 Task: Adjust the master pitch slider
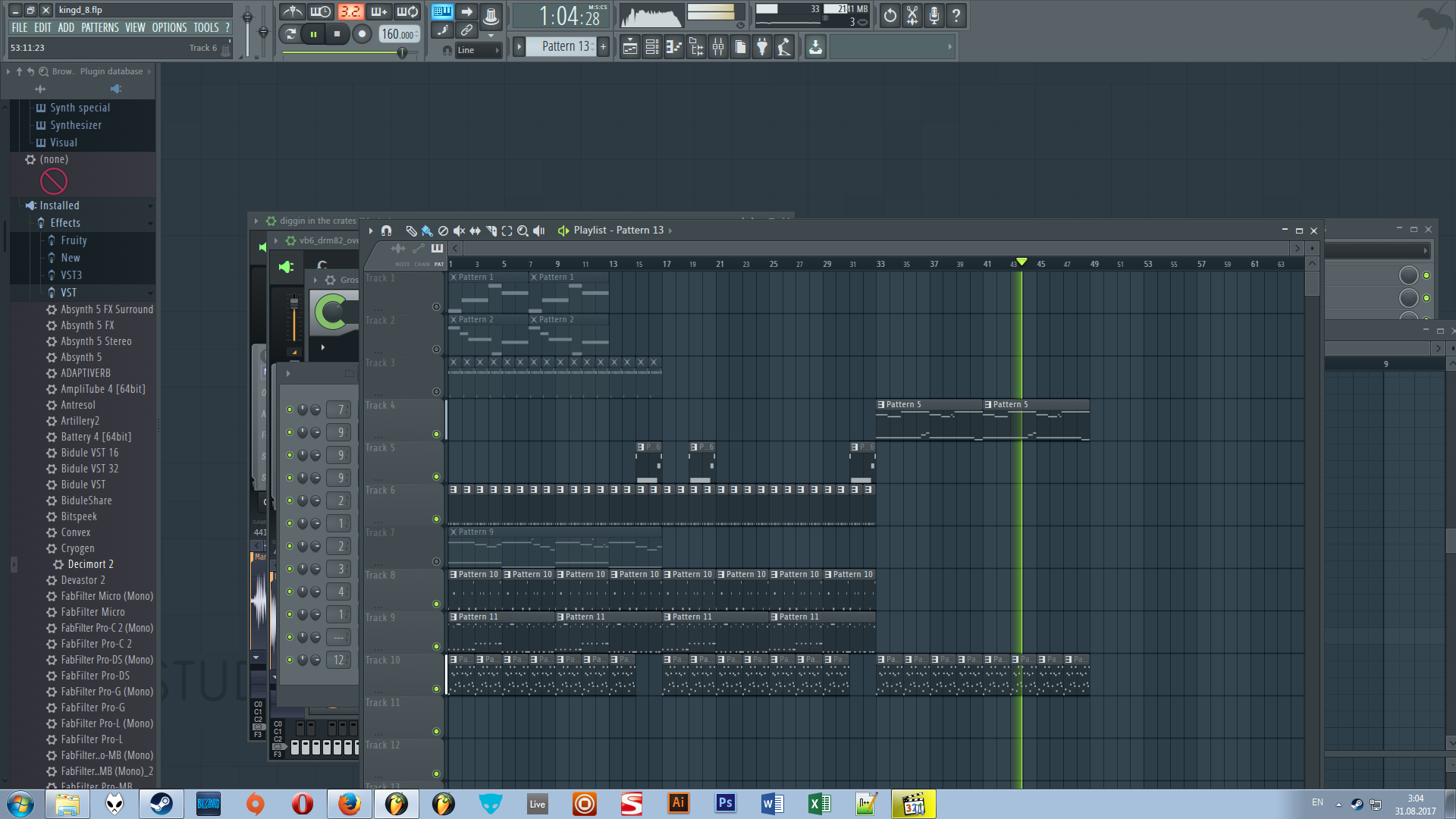coord(263,30)
